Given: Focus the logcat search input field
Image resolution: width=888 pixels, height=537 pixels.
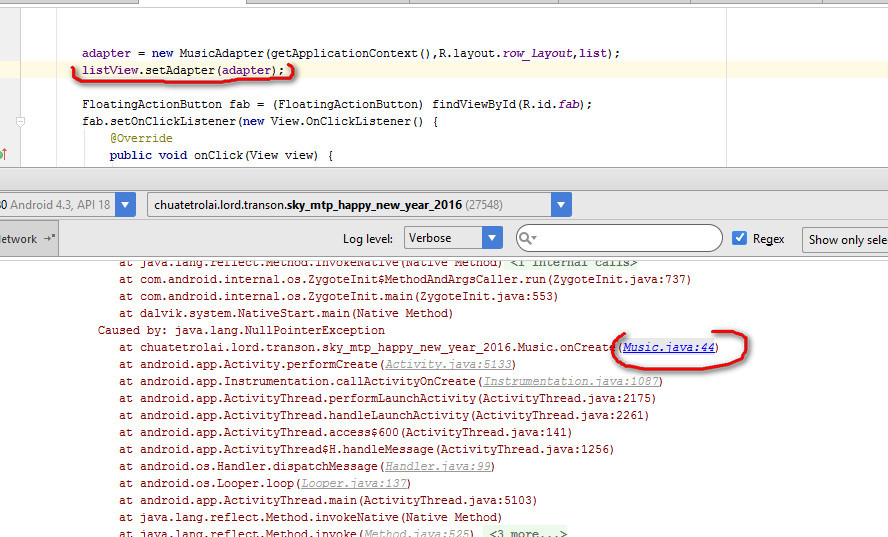Looking at the screenshot, I should 630,239.
